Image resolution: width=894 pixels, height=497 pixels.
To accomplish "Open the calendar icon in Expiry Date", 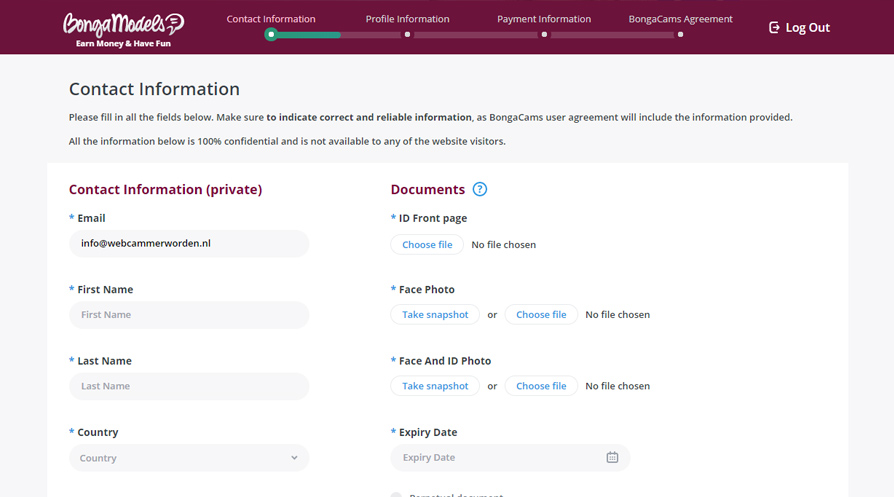I will click(x=612, y=458).
